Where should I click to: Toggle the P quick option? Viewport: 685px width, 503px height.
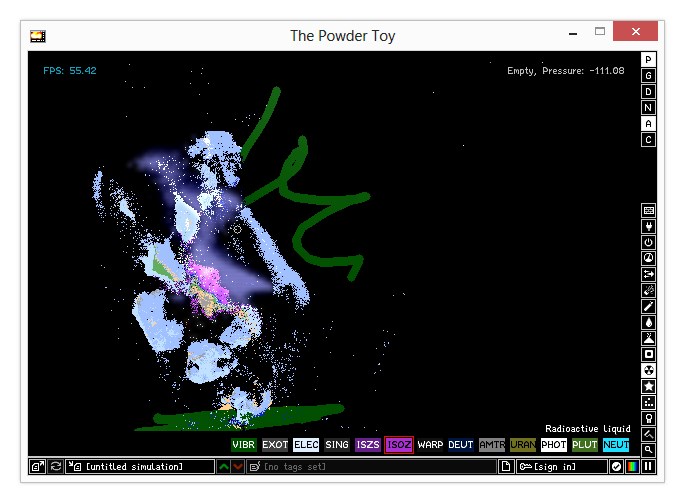tap(649, 59)
